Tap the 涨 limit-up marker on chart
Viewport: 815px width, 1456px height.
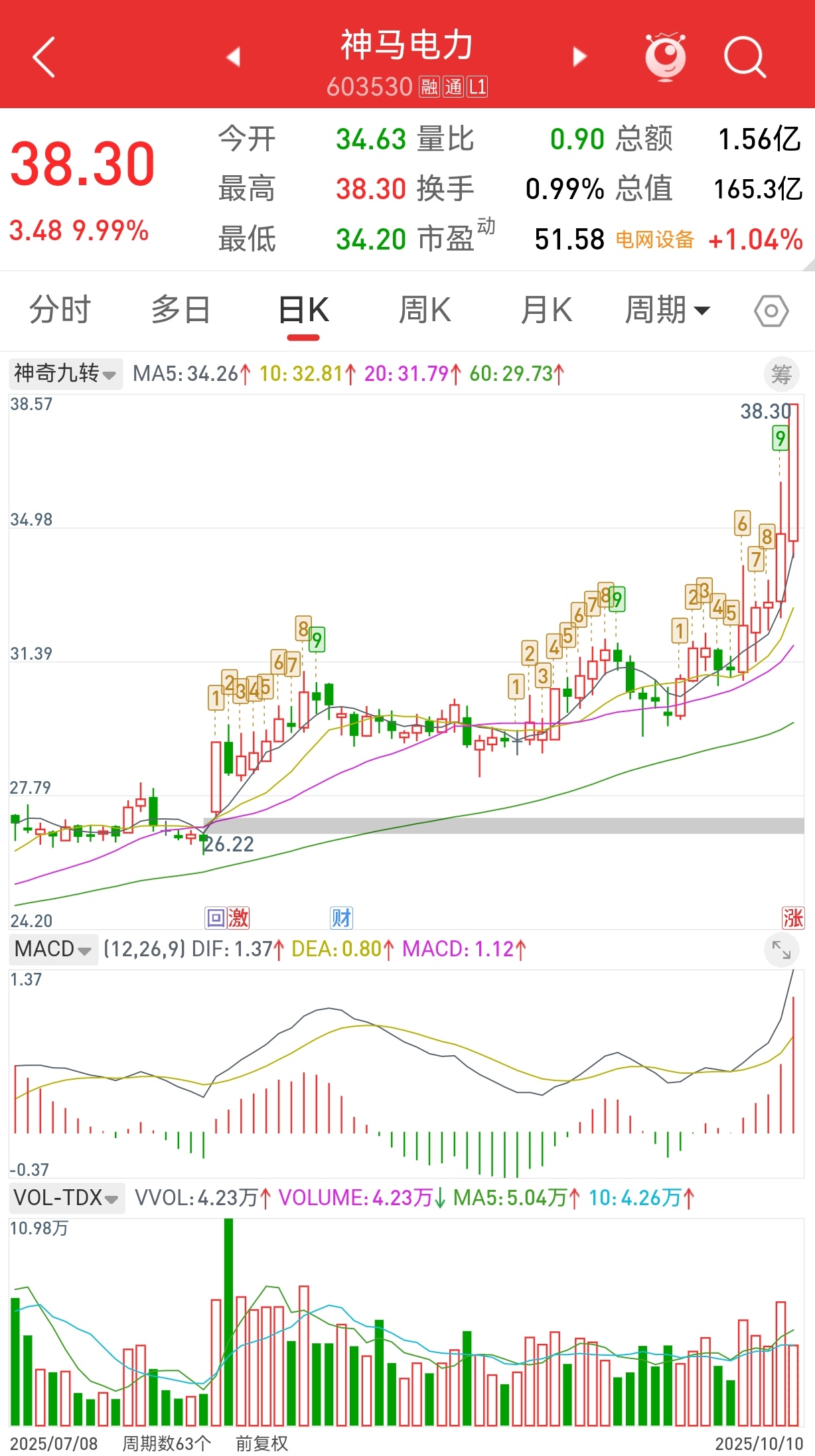[792, 918]
